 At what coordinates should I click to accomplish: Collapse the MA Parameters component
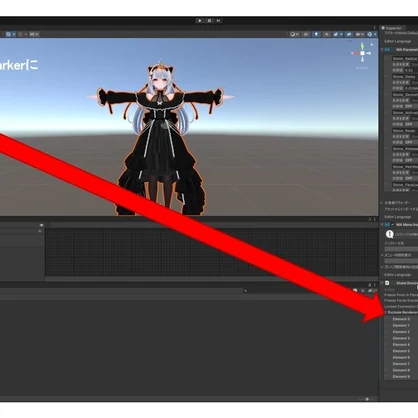(x=382, y=49)
